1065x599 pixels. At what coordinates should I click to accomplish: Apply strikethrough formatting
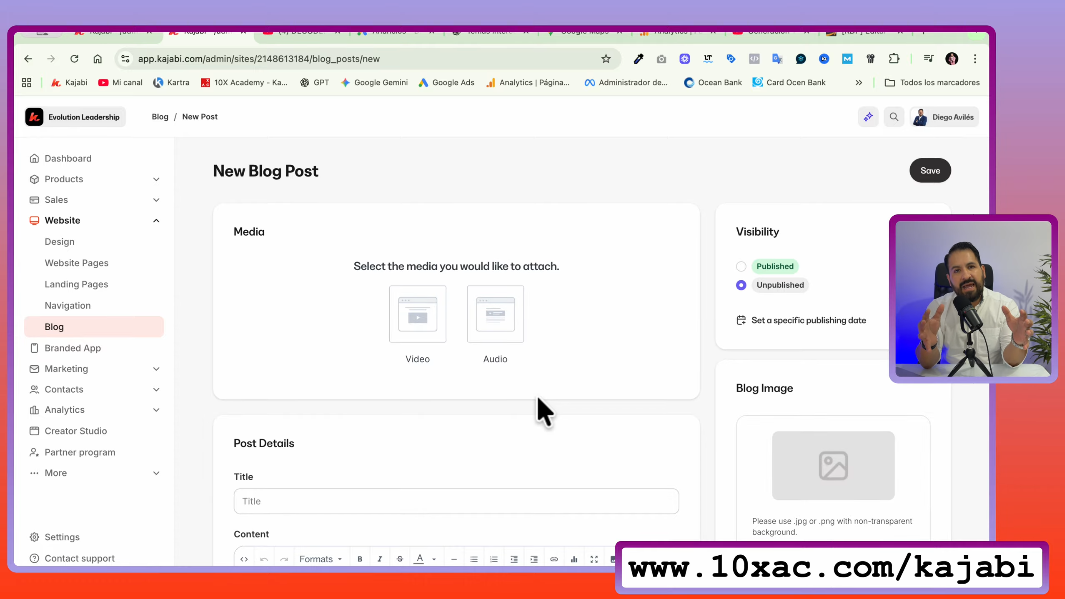coord(399,559)
